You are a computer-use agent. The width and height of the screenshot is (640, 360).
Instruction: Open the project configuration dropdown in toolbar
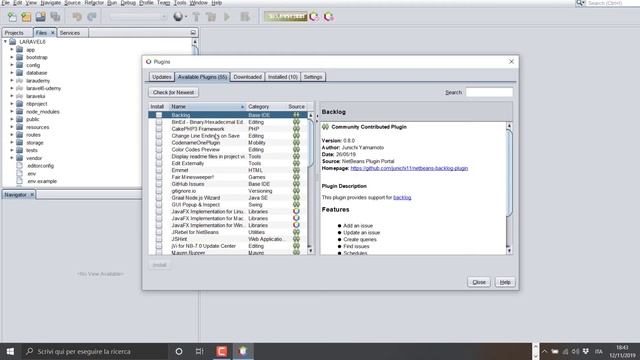(x=138, y=17)
